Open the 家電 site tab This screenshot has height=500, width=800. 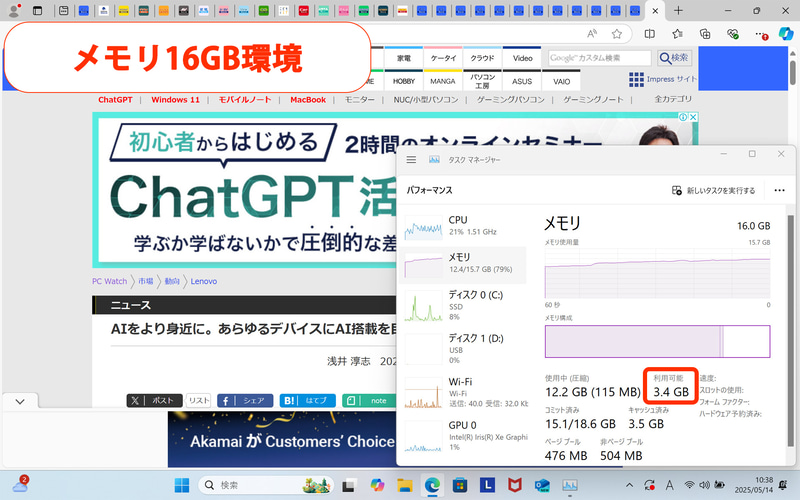(x=404, y=58)
